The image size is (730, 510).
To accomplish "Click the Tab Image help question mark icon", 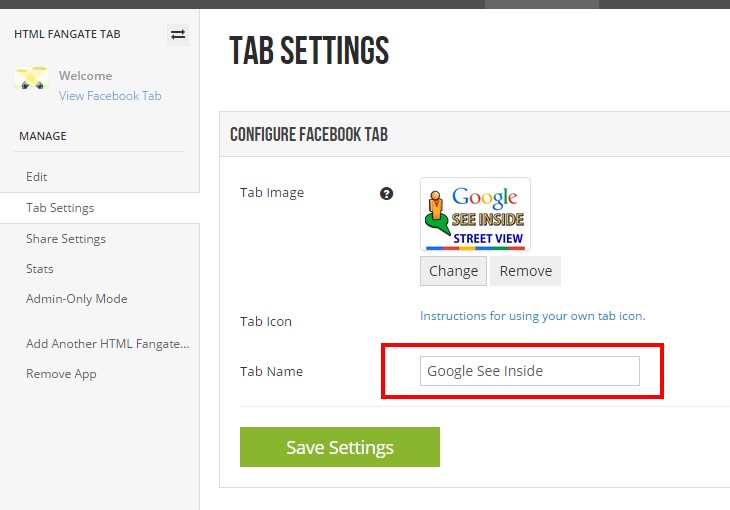I will click(386, 193).
